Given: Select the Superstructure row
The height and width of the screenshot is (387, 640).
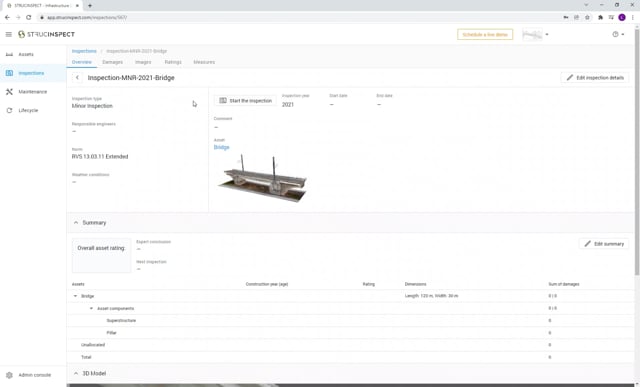Looking at the screenshot, I should [350, 320].
